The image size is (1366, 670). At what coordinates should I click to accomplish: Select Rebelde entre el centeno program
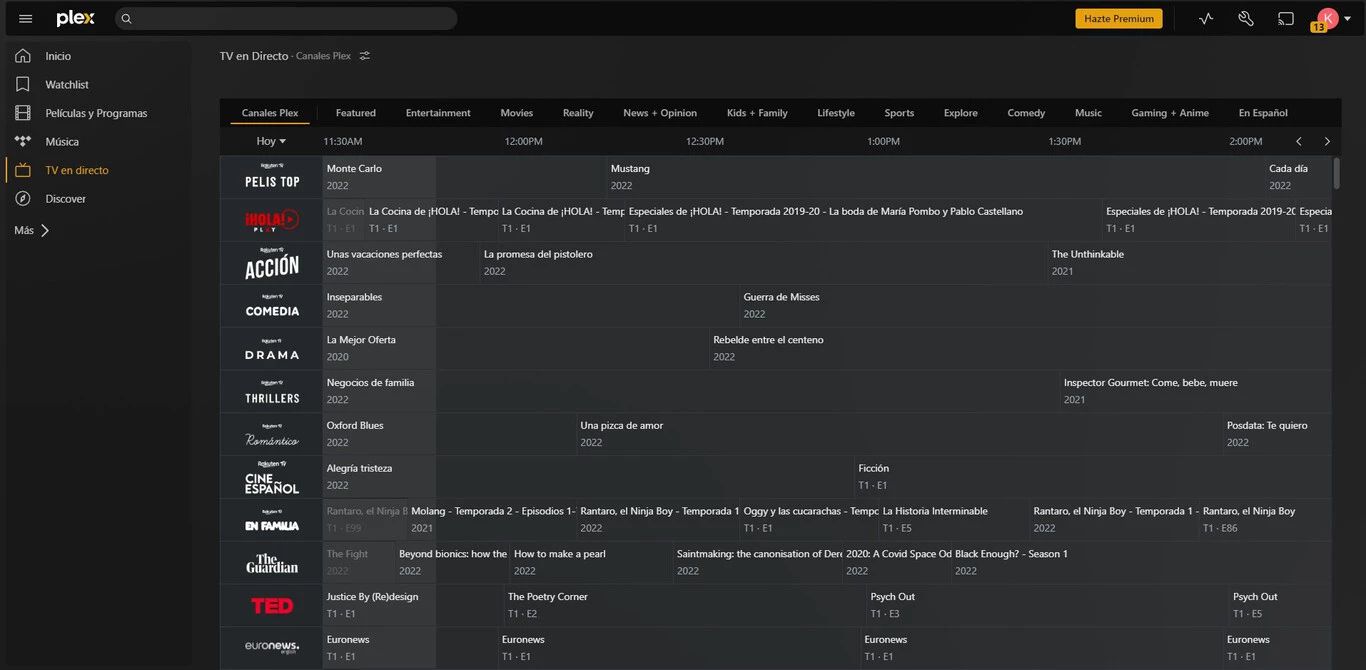point(1021,349)
